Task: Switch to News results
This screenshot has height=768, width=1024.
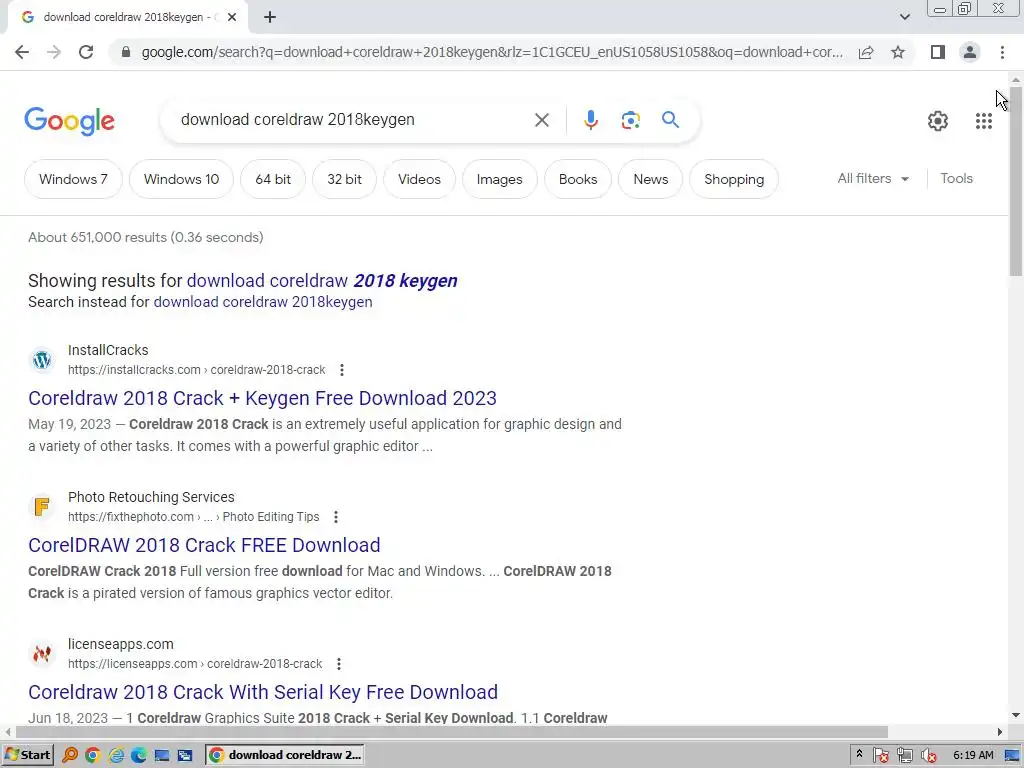Action: pyautogui.click(x=650, y=179)
